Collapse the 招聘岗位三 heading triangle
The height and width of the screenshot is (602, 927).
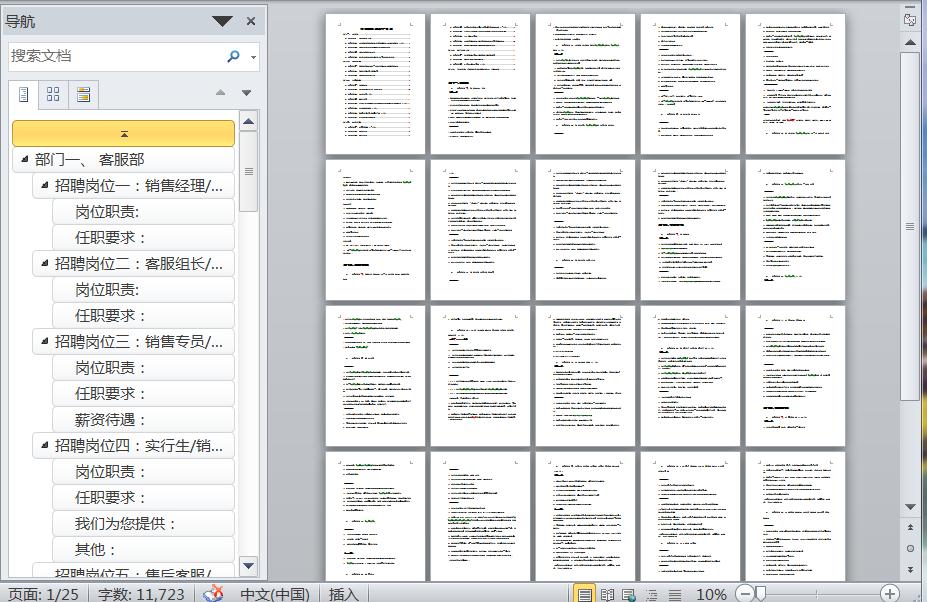[44, 341]
